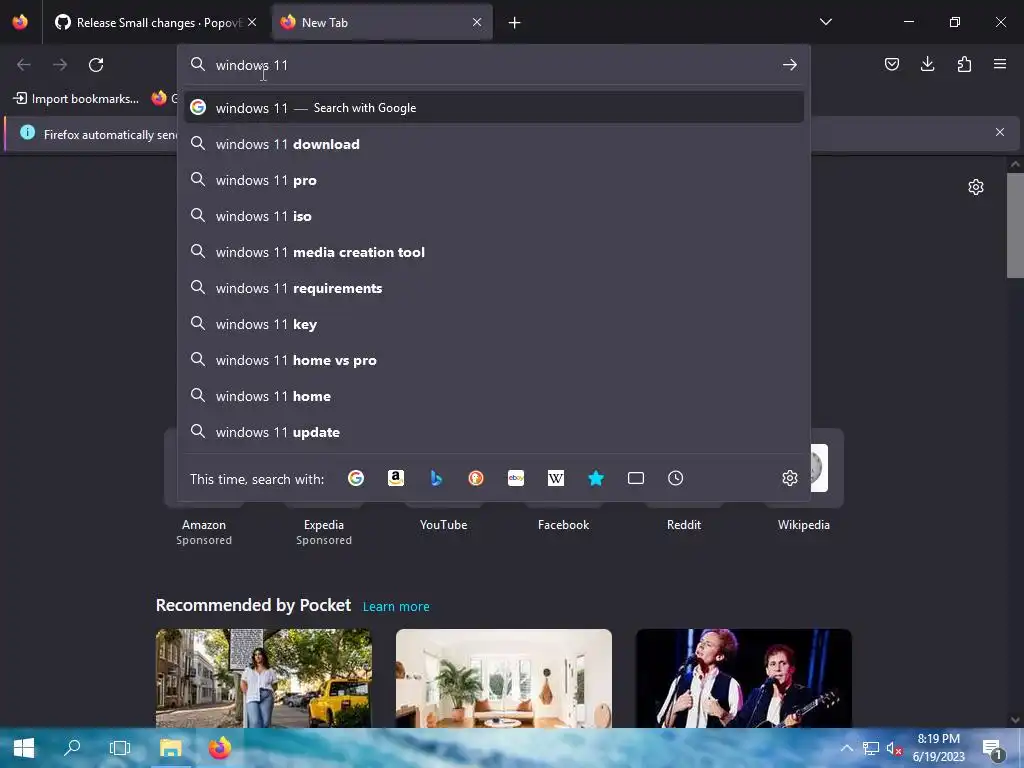Click Import bookmarks in bookmarks toolbar
Screen dimensions: 1024x768
click(x=76, y=99)
